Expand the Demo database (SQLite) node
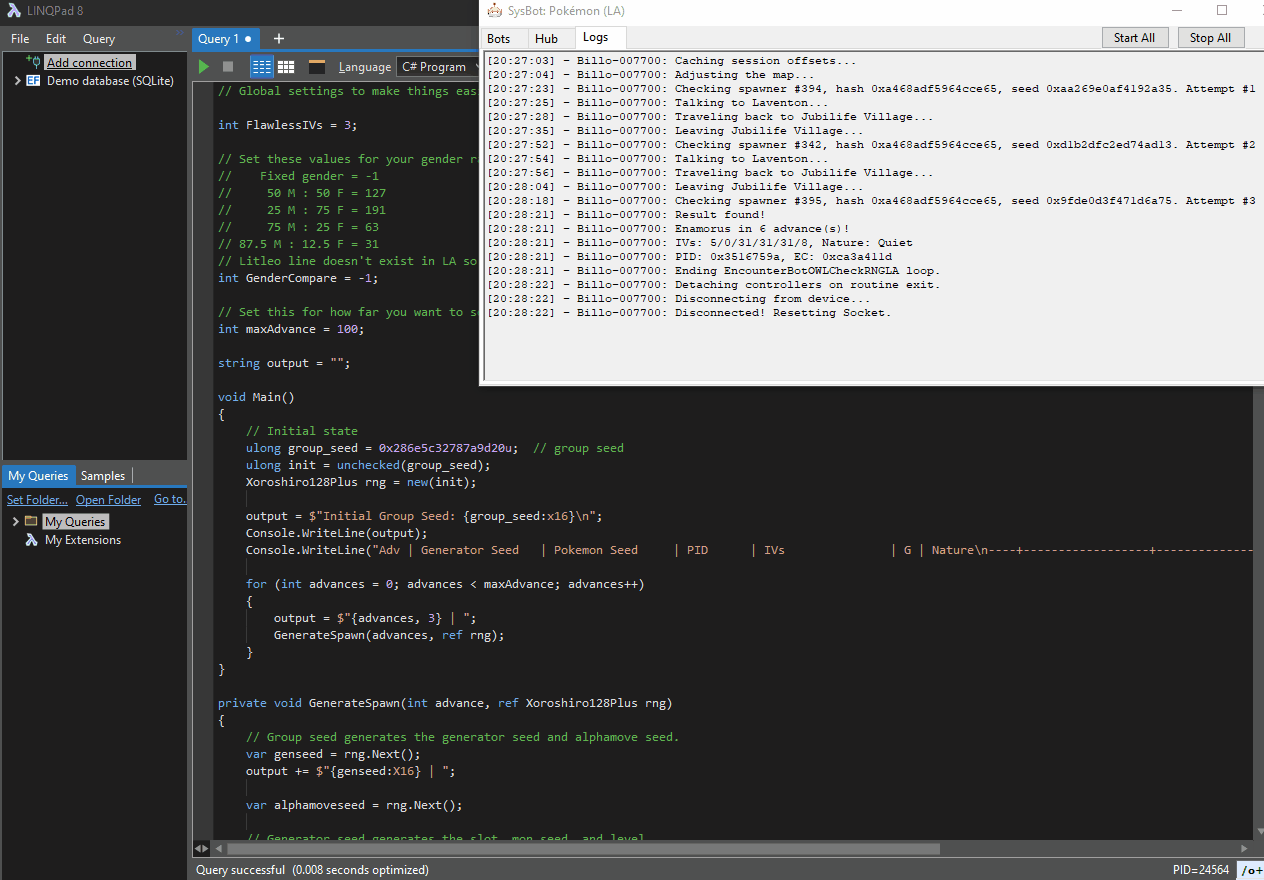 coord(18,81)
